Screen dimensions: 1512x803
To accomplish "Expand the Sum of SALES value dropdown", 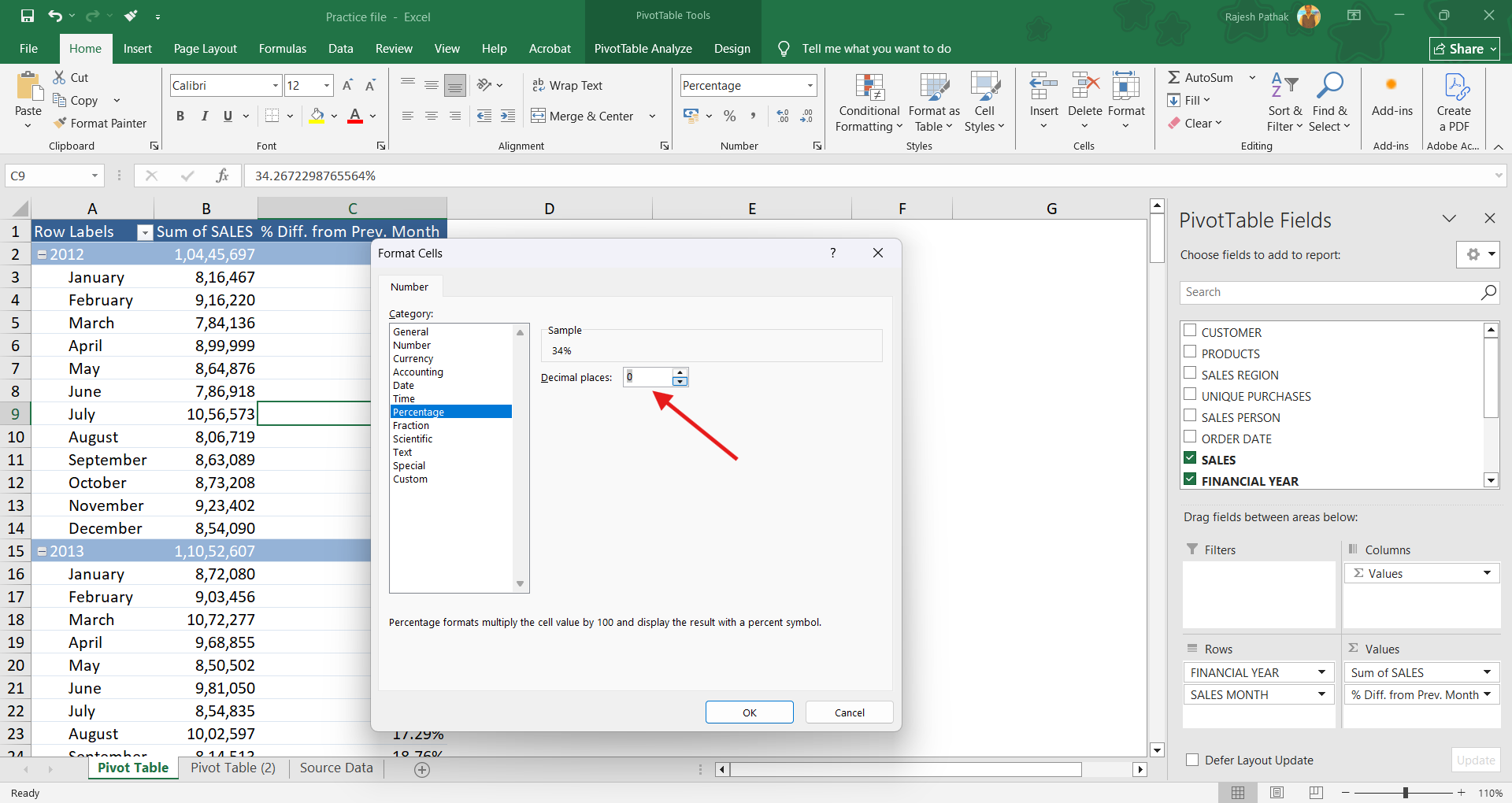I will tap(1487, 672).
